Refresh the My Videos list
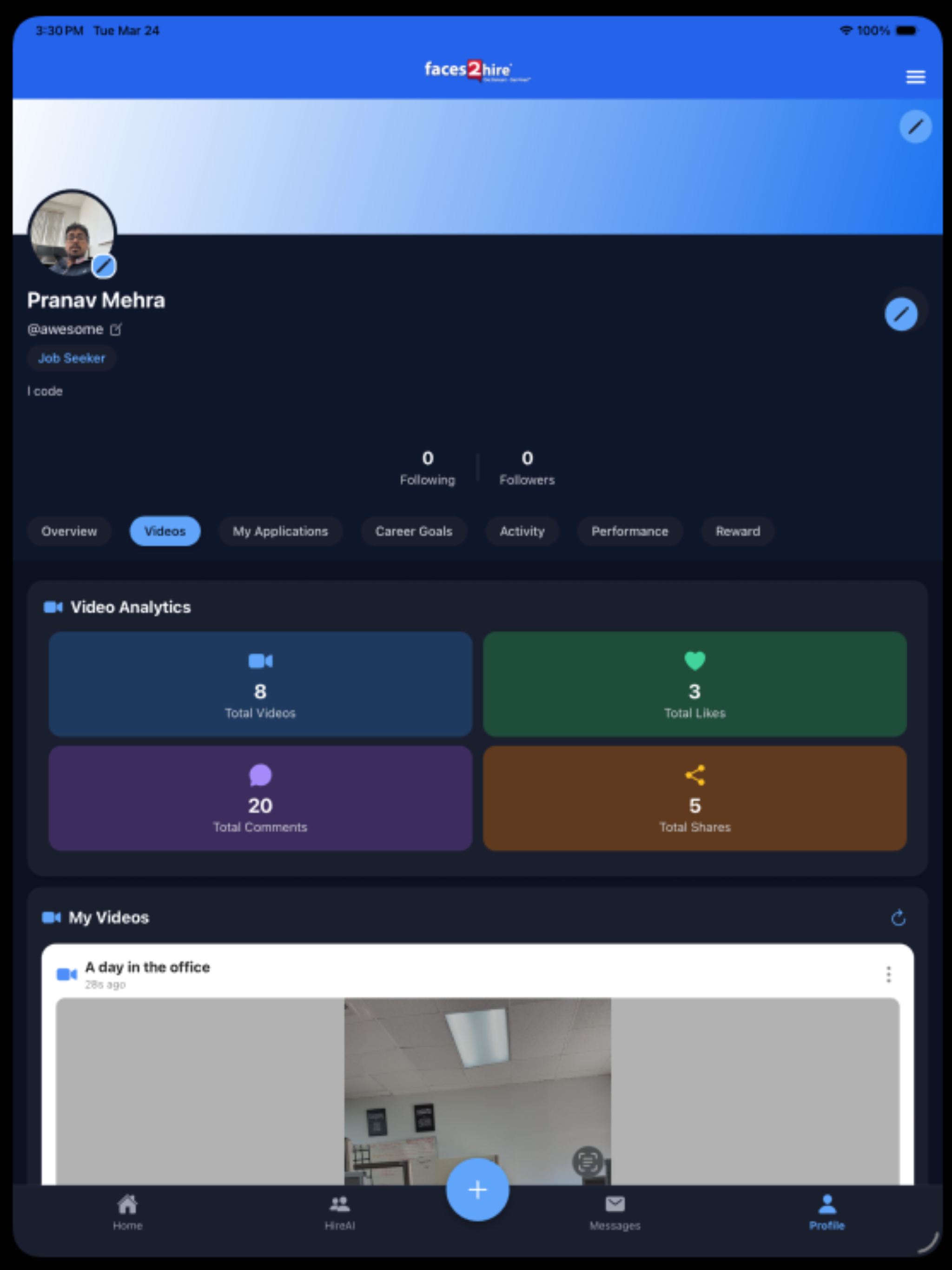Image resolution: width=952 pixels, height=1270 pixels. (899, 918)
